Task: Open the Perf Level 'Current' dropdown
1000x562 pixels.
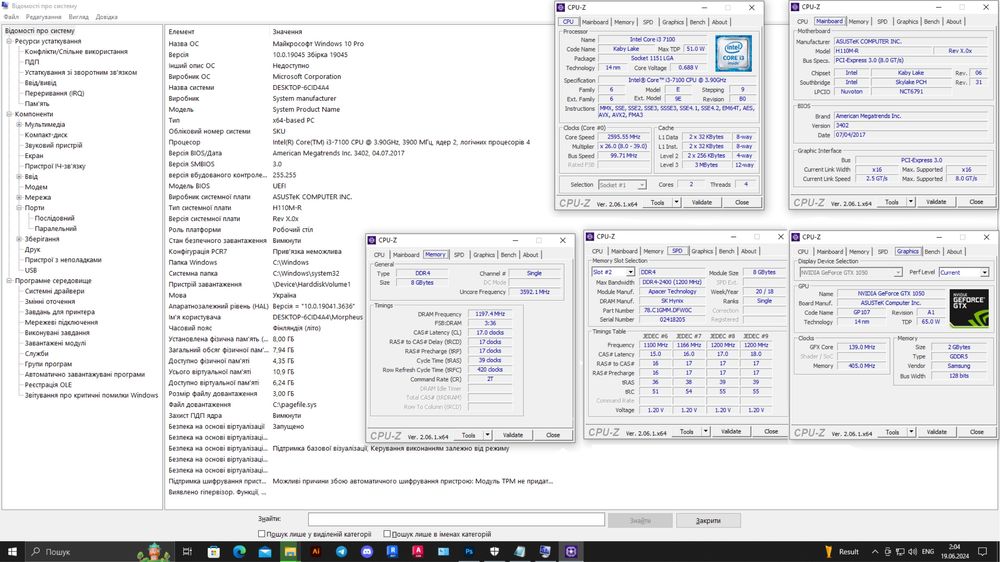Action: [x=984, y=272]
